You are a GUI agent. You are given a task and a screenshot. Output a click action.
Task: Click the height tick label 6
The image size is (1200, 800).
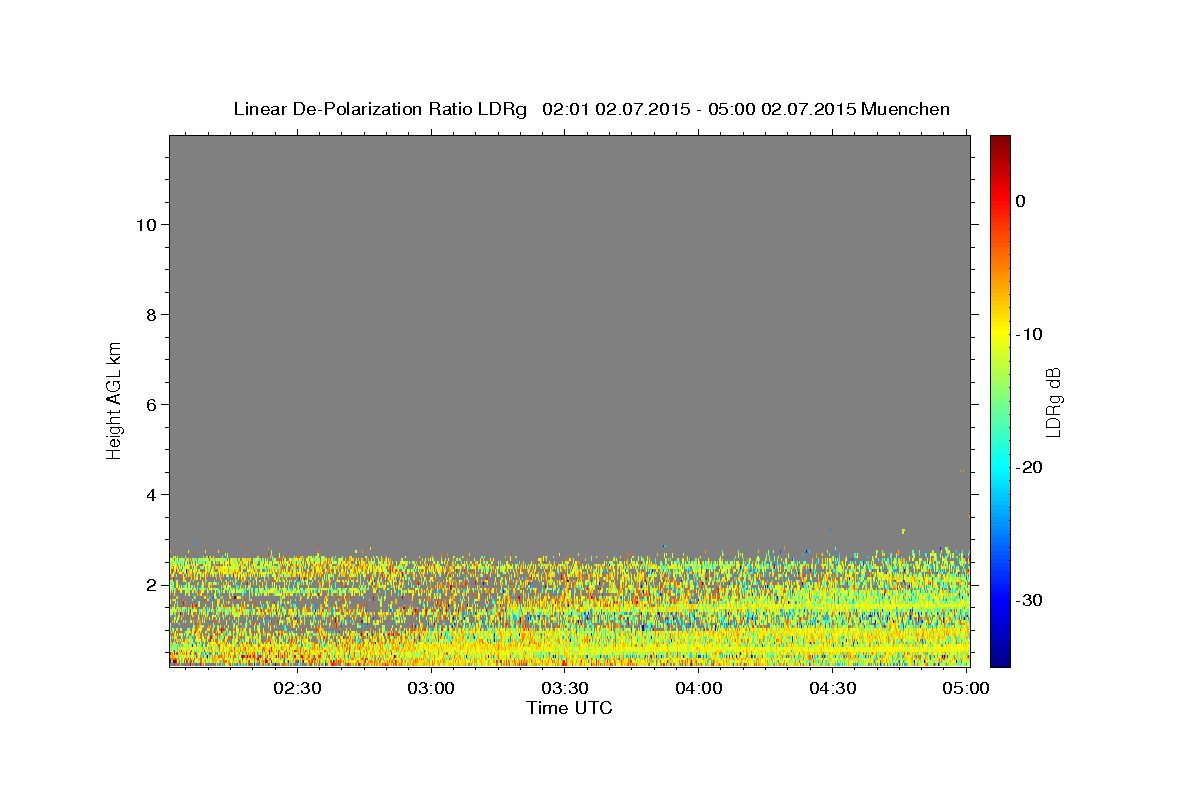click(x=152, y=404)
